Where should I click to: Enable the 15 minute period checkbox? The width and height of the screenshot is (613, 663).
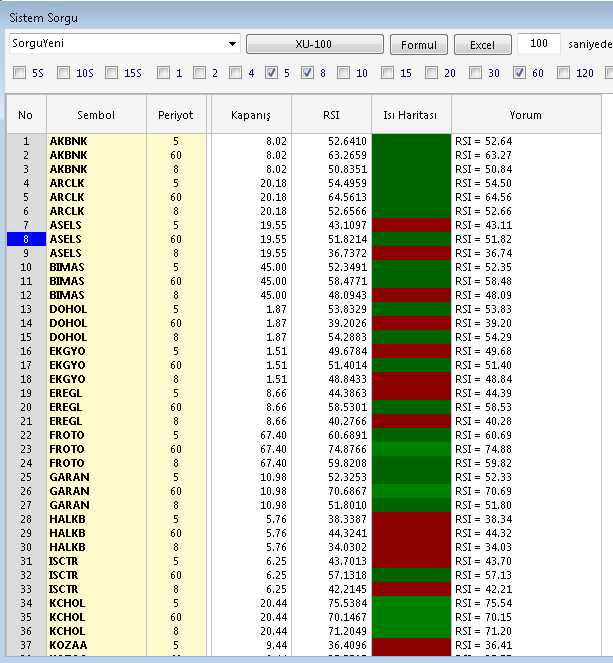coord(387,73)
